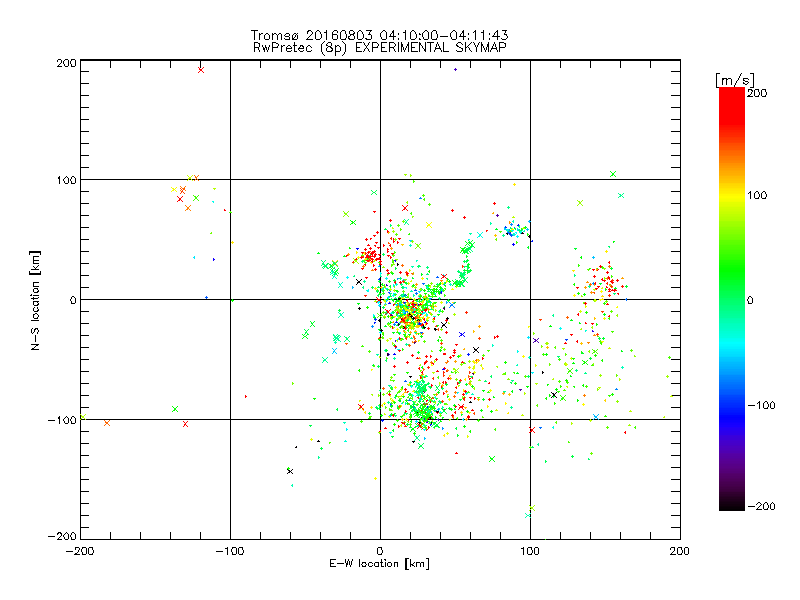Click the colorbar tick label 0
Viewport: 800px width, 600px height.
tap(750, 300)
